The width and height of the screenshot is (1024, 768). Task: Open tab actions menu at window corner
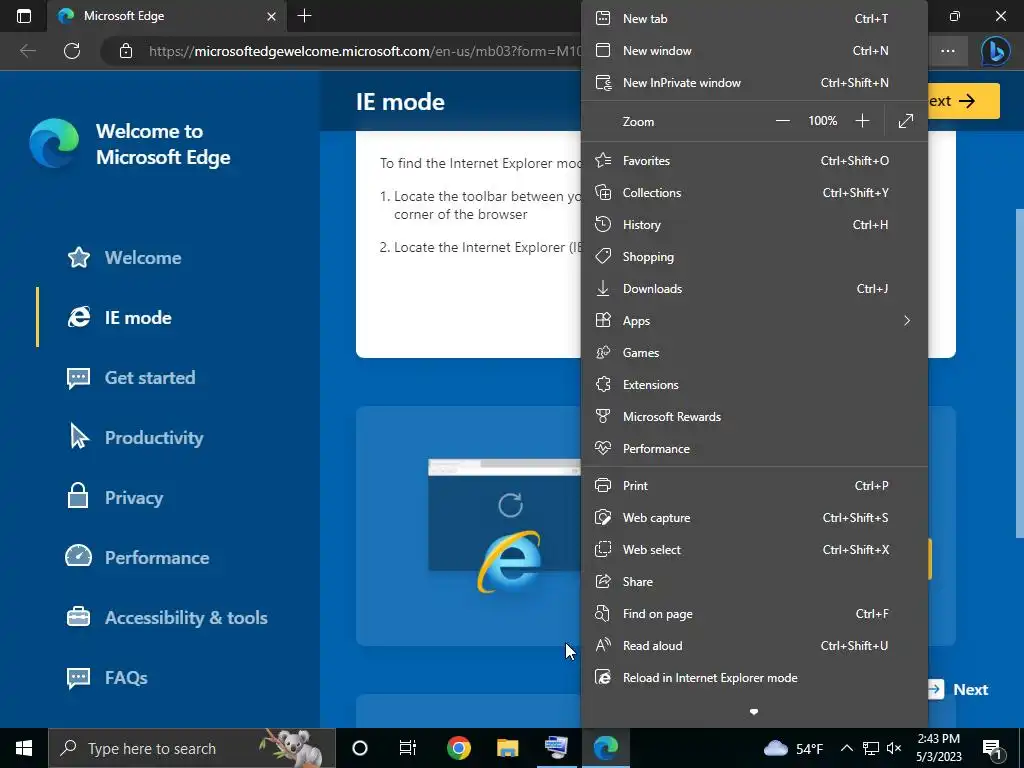(x=24, y=16)
